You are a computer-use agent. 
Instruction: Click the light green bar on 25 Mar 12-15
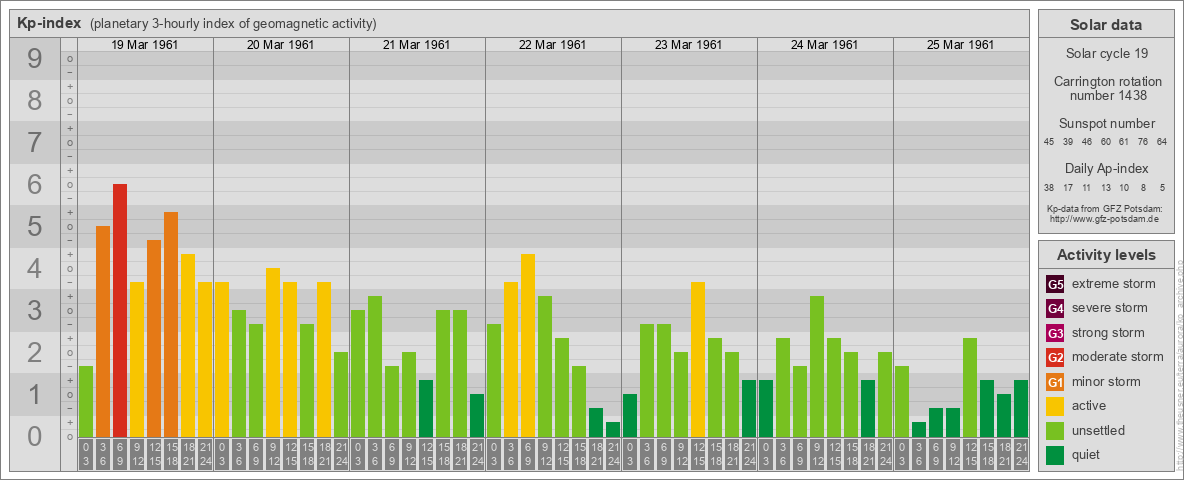970,388
